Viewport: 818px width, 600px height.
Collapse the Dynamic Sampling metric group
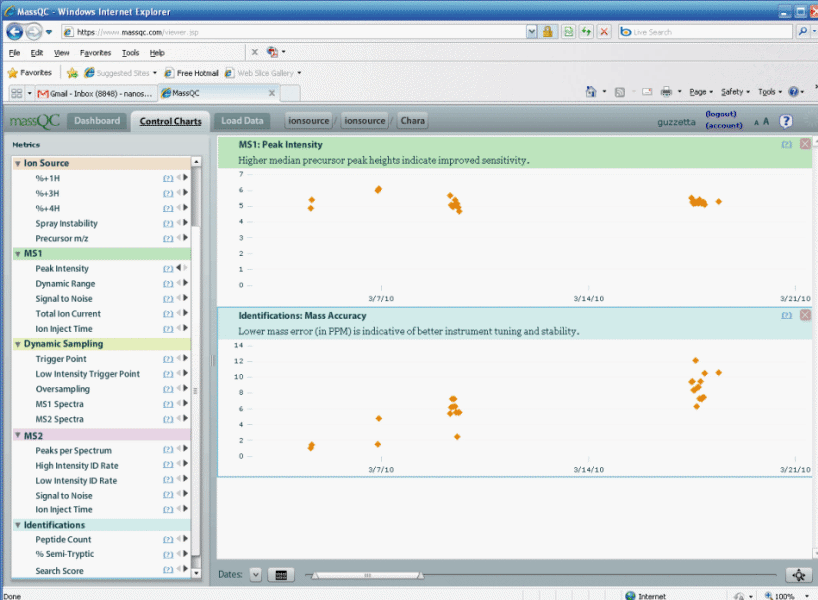coord(18,344)
